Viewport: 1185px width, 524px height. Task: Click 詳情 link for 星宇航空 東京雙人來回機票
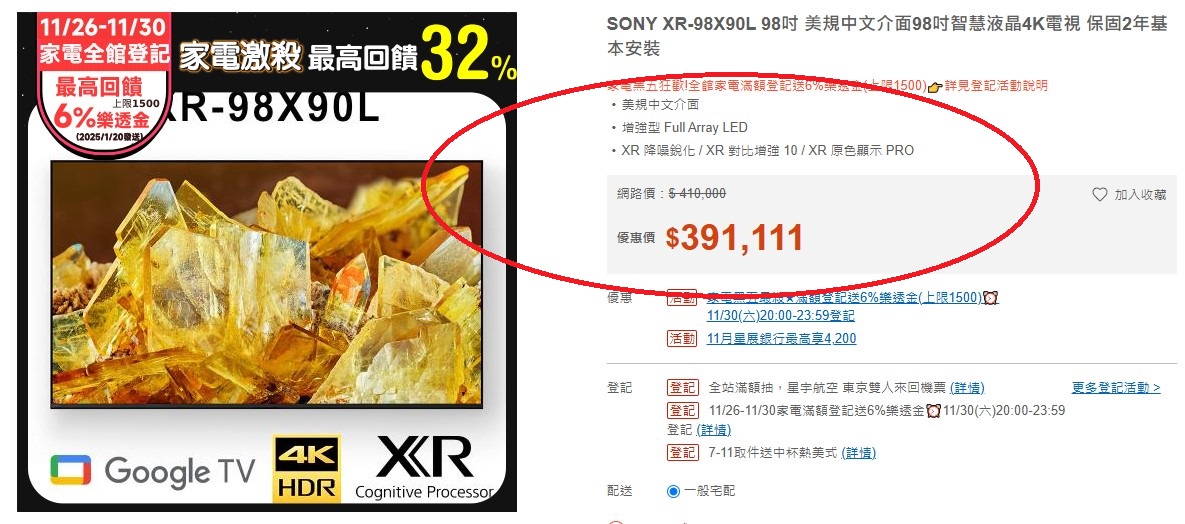(967, 388)
